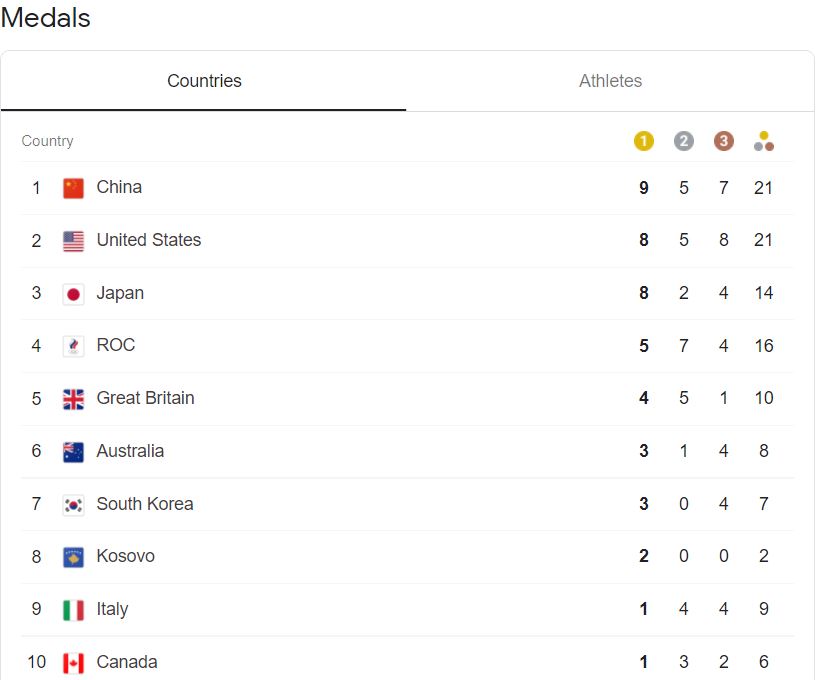This screenshot has height=680, width=816.
Task: Switch to the Athletes tab
Action: pyautogui.click(x=610, y=81)
